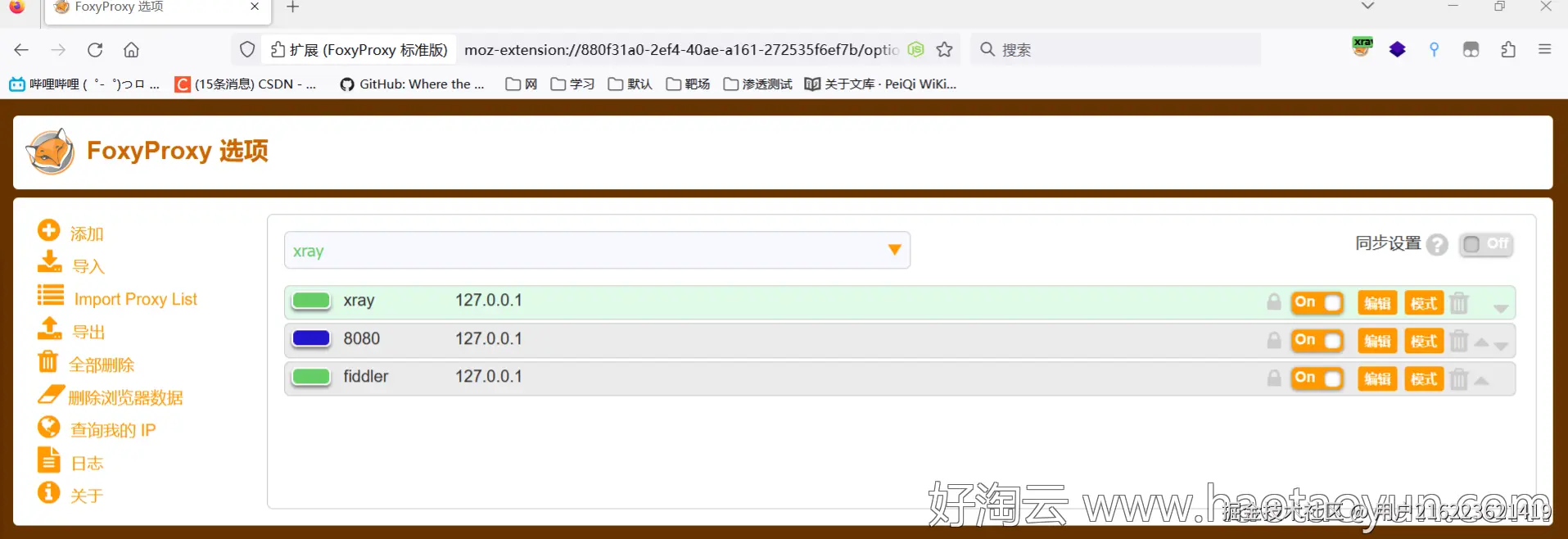Image resolution: width=1568 pixels, height=539 pixels.
Task: Click the green color swatch of xray
Action: tap(311, 301)
